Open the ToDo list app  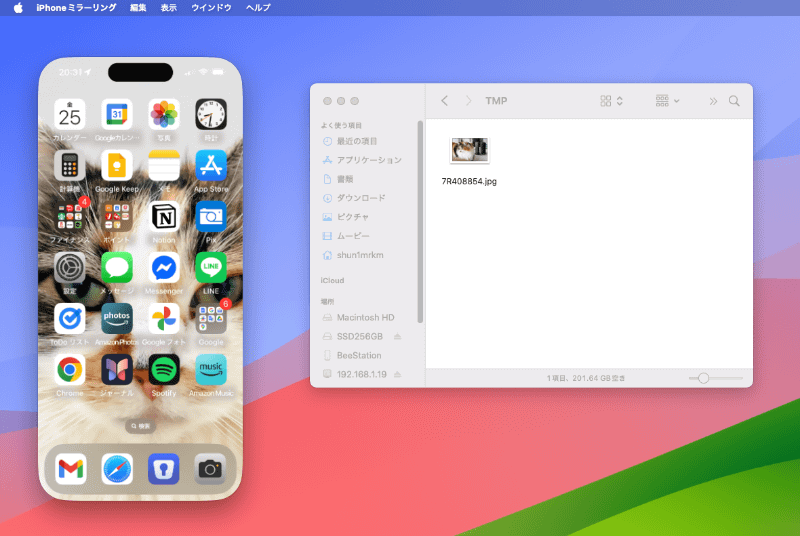tap(70, 319)
